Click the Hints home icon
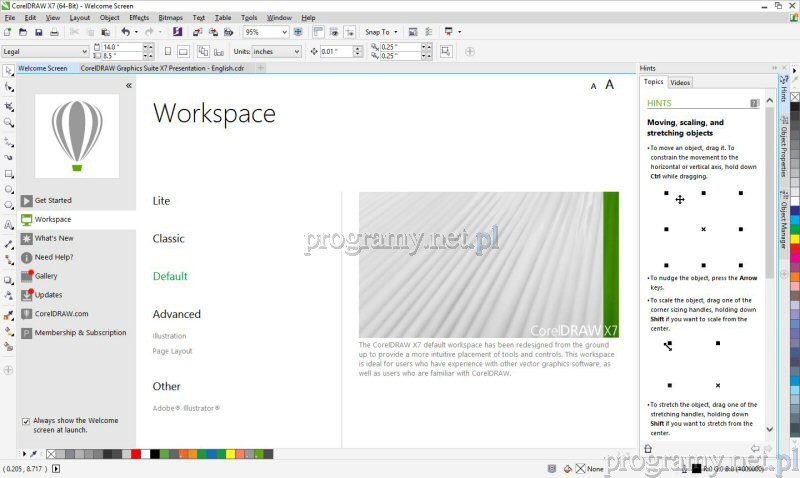The height and width of the screenshot is (478, 800). point(648,449)
